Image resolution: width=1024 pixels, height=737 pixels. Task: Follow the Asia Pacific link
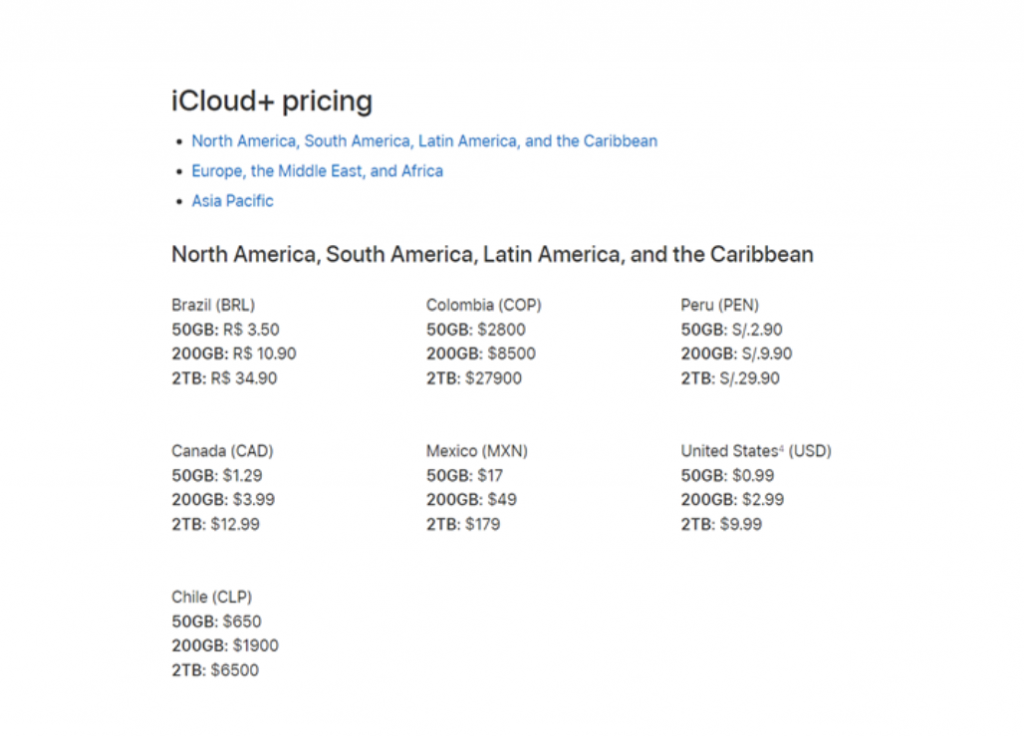point(232,201)
